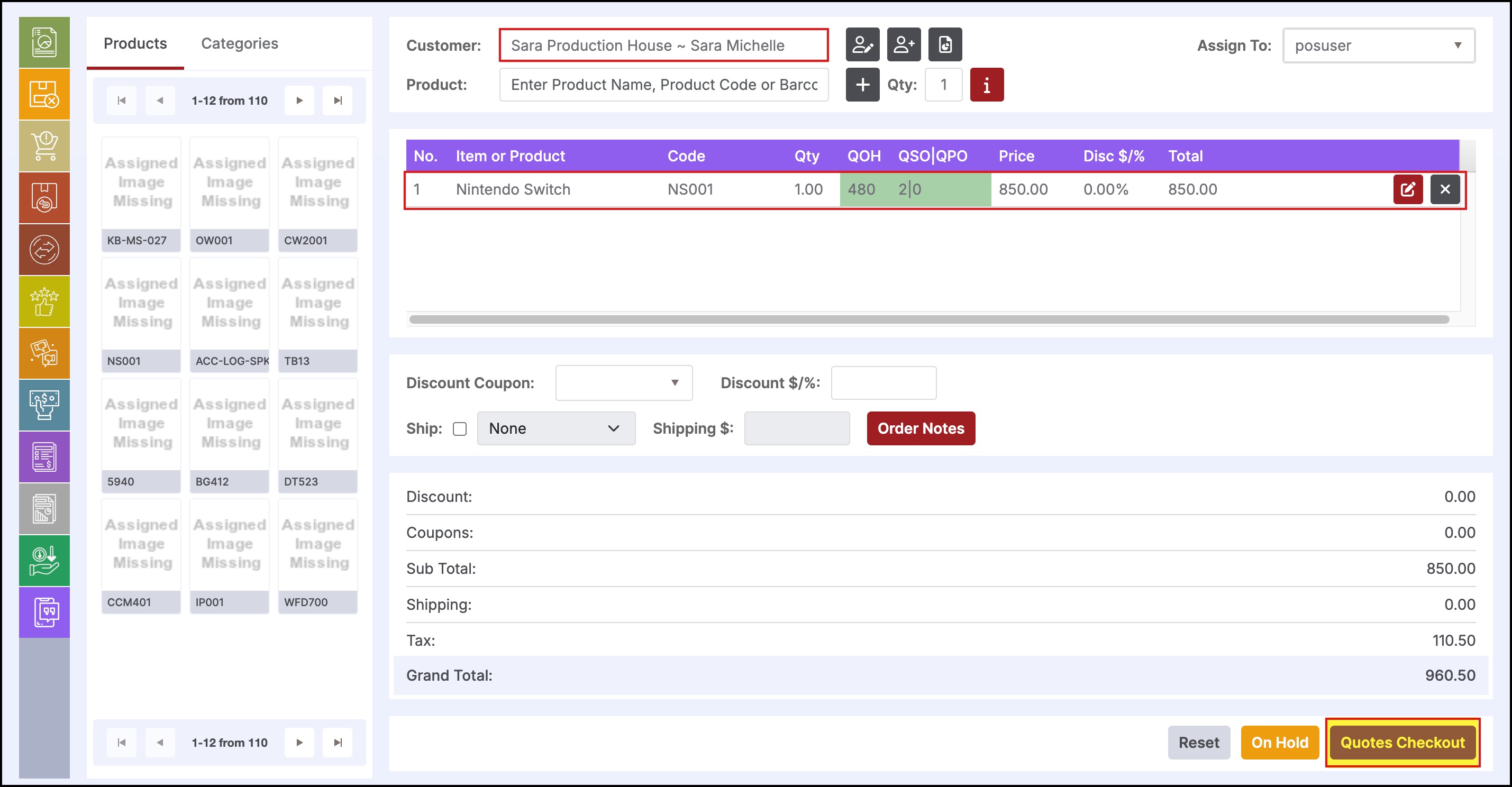This screenshot has width=1512, height=787.
Task: Select product thumbnail IP001
Action: tap(230, 556)
